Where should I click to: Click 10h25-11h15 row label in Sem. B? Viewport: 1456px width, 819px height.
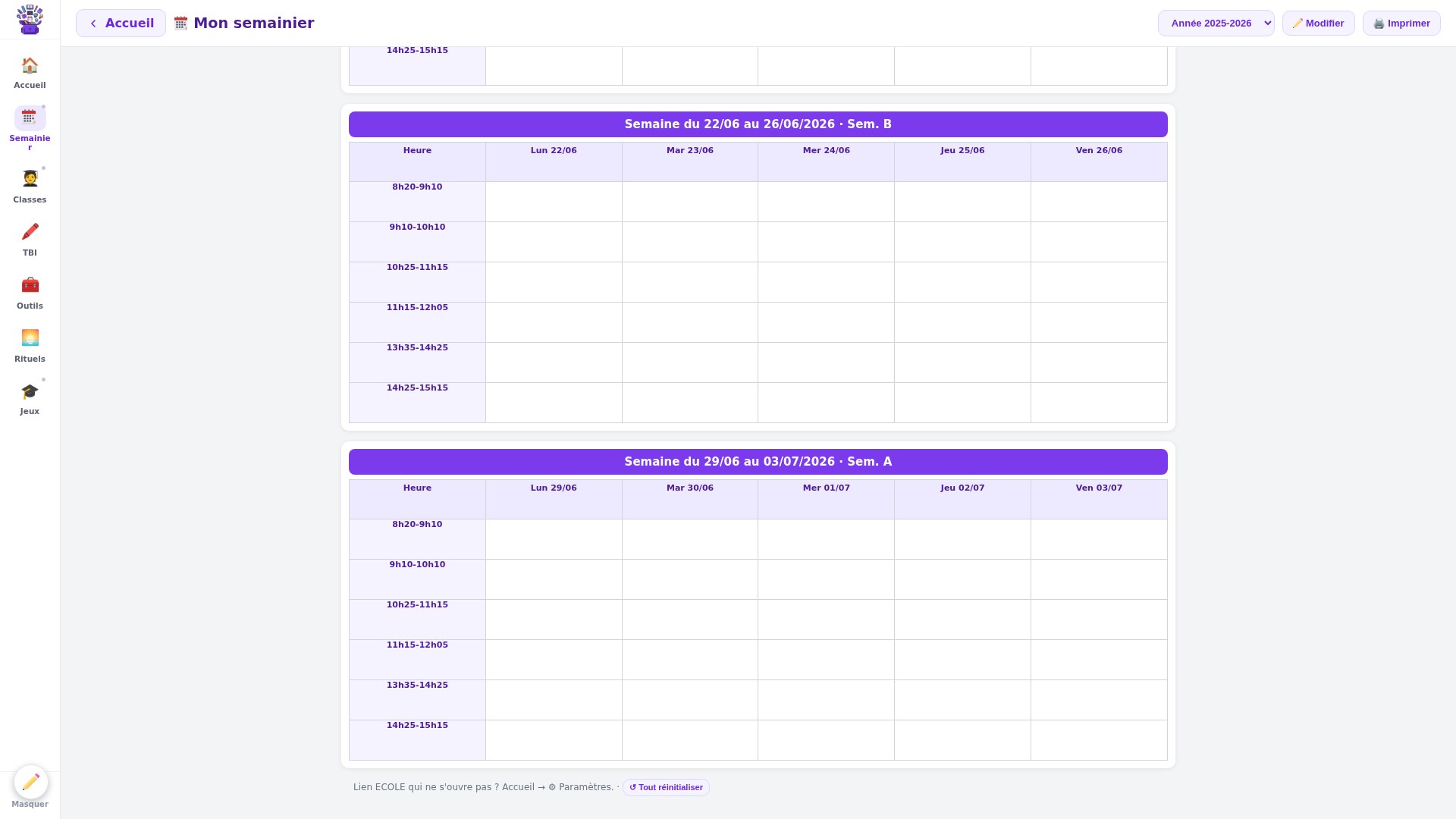[417, 282]
